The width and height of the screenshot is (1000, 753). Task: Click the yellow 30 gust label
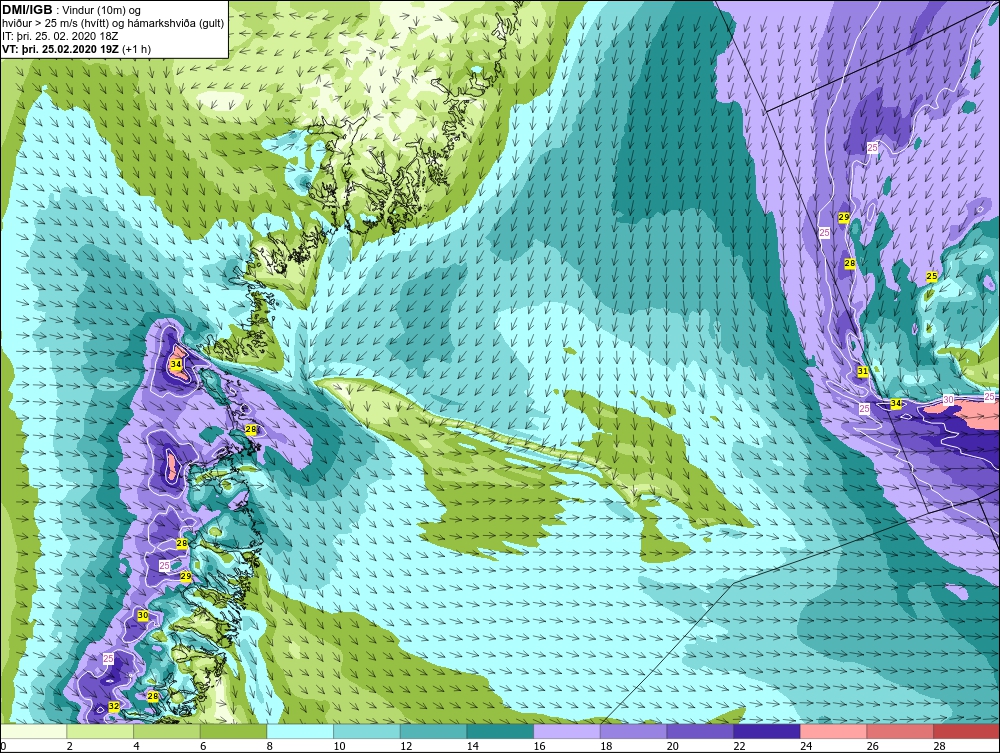coord(143,615)
